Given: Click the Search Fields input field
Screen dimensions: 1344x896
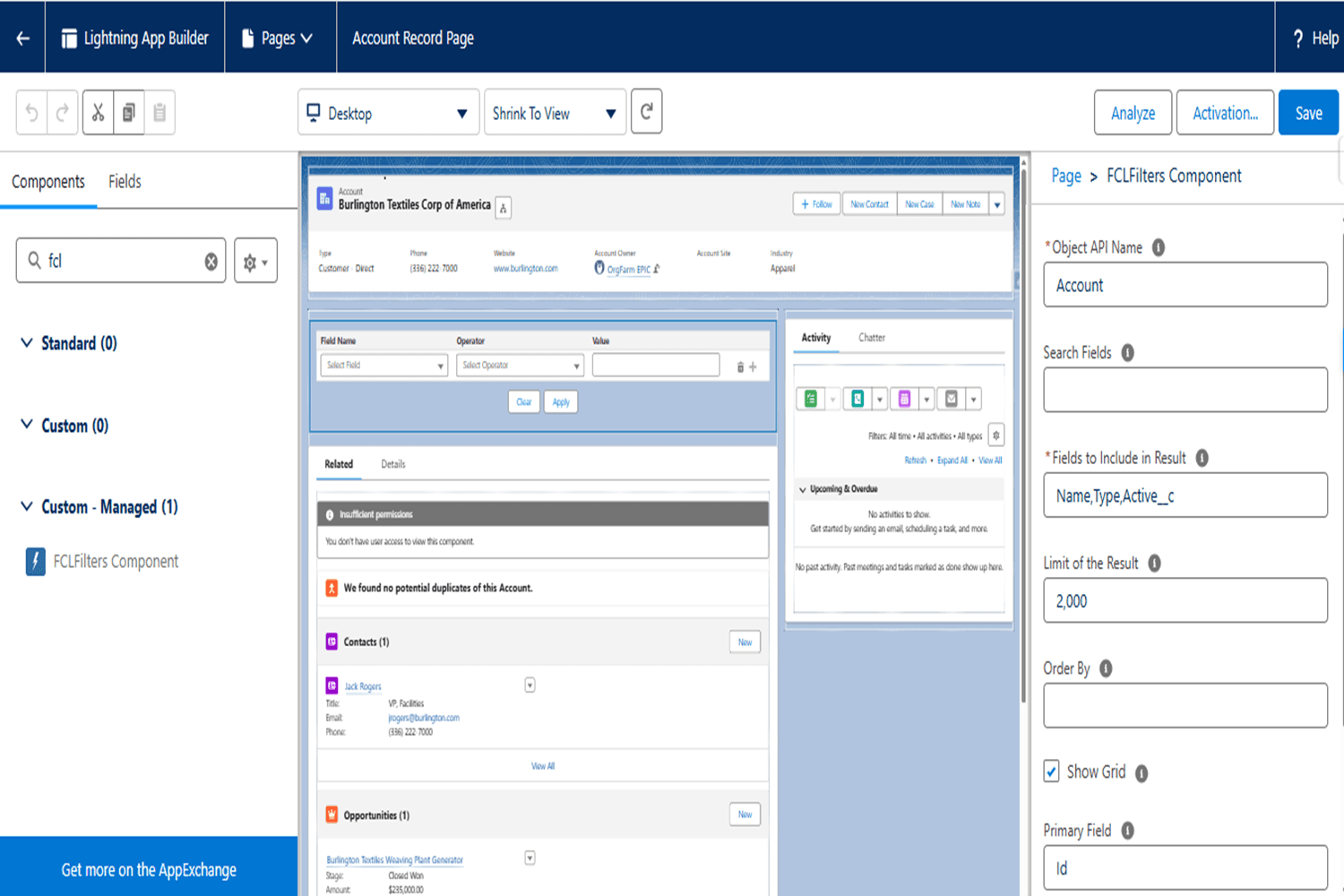Looking at the screenshot, I should coord(1185,390).
